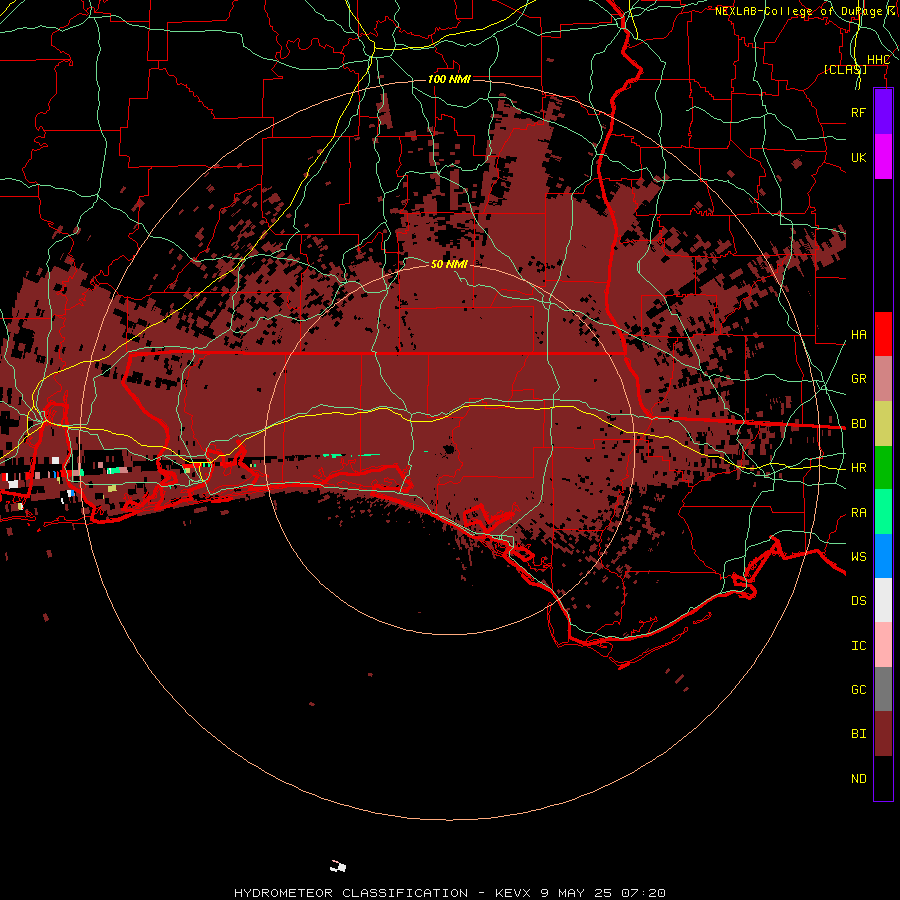900x900 pixels.
Task: Click the 100 NMI range ring label
Action: point(449,79)
